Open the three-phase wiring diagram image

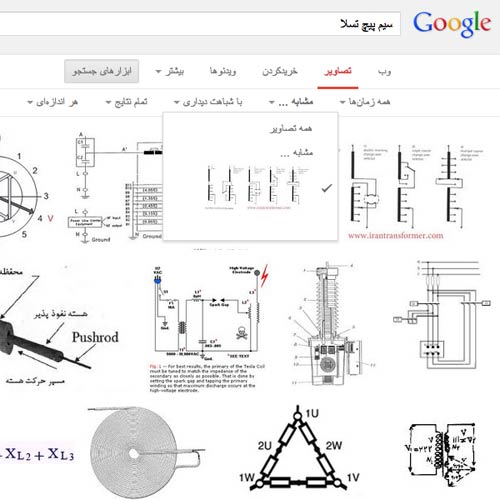[x=442, y=315]
